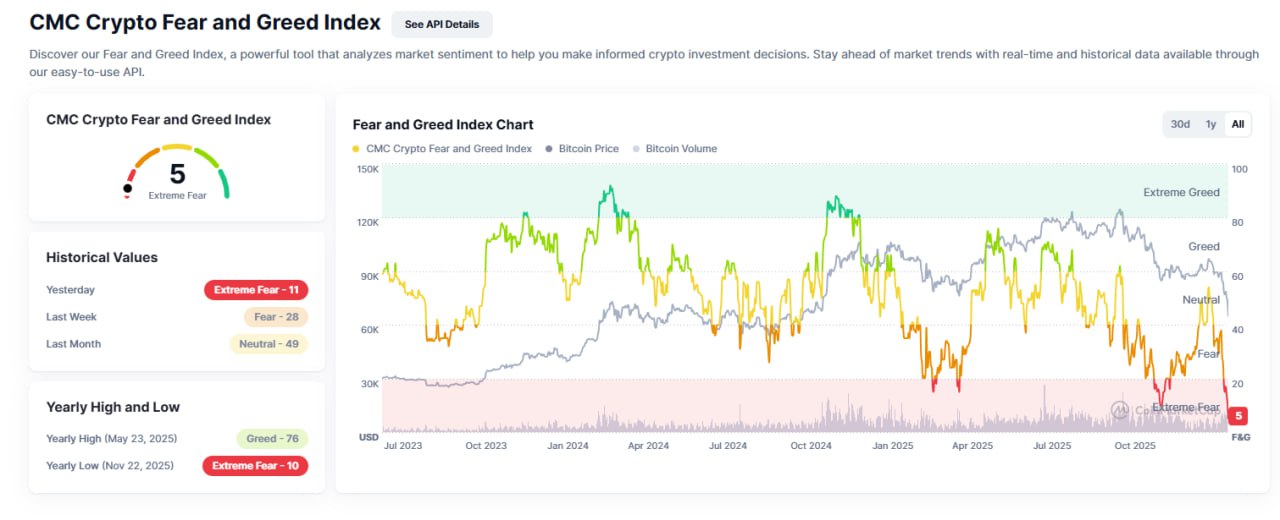
Task: Click the CoinMarketCap watermark logo on chart
Action: pos(1120,409)
